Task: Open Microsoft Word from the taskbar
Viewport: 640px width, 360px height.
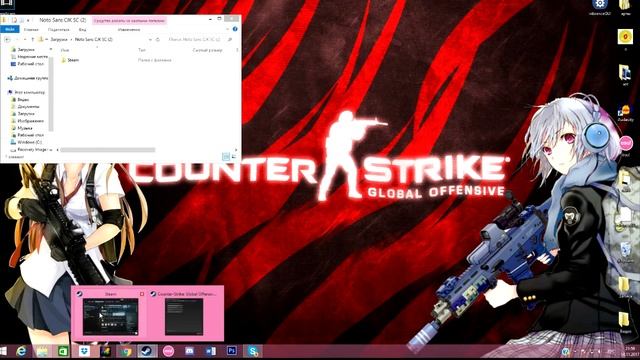Action: pyautogui.click(x=211, y=351)
